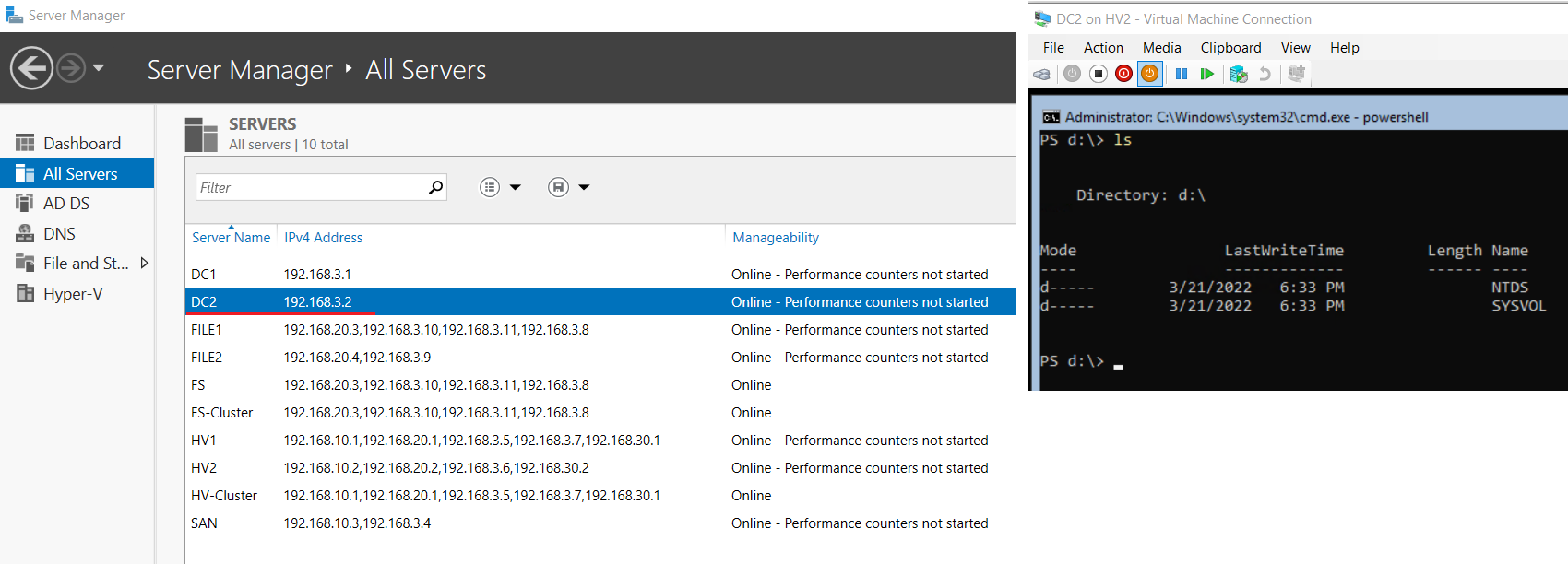Click SAN's address 192.168.10.3,192.168.3.4
The image size is (1568, 564).
point(357,523)
